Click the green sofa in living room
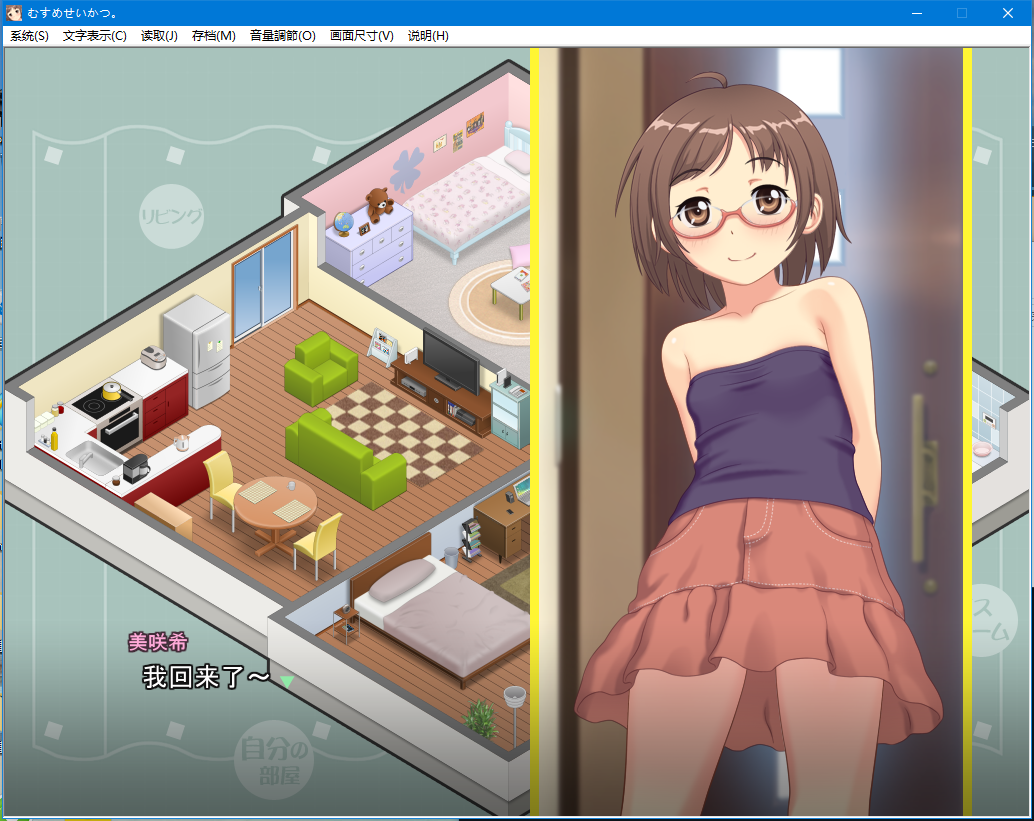Viewport: 1034px width, 821px height. (x=344, y=459)
